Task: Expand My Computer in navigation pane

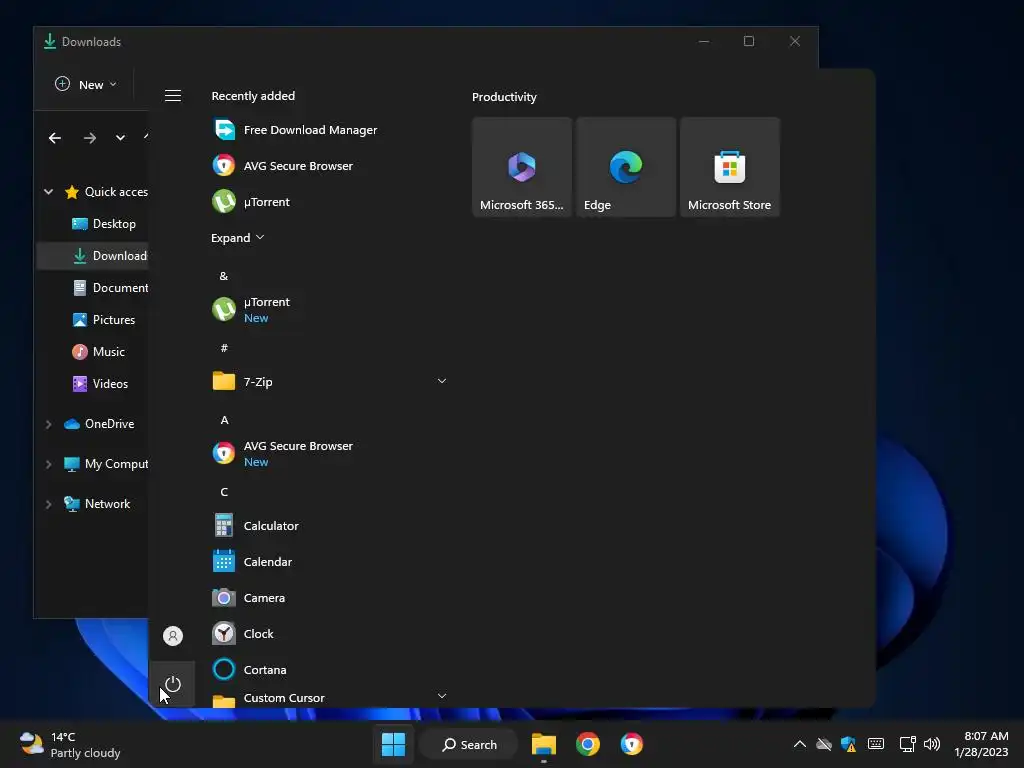Action: (48, 464)
